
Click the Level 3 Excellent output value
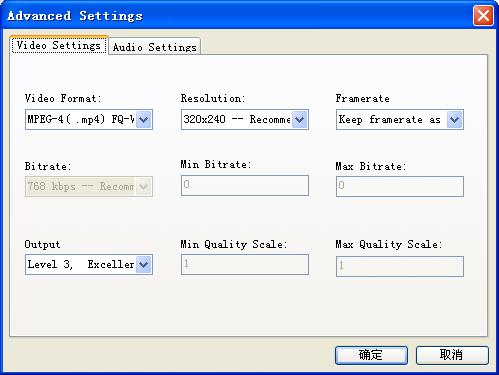tap(81, 265)
